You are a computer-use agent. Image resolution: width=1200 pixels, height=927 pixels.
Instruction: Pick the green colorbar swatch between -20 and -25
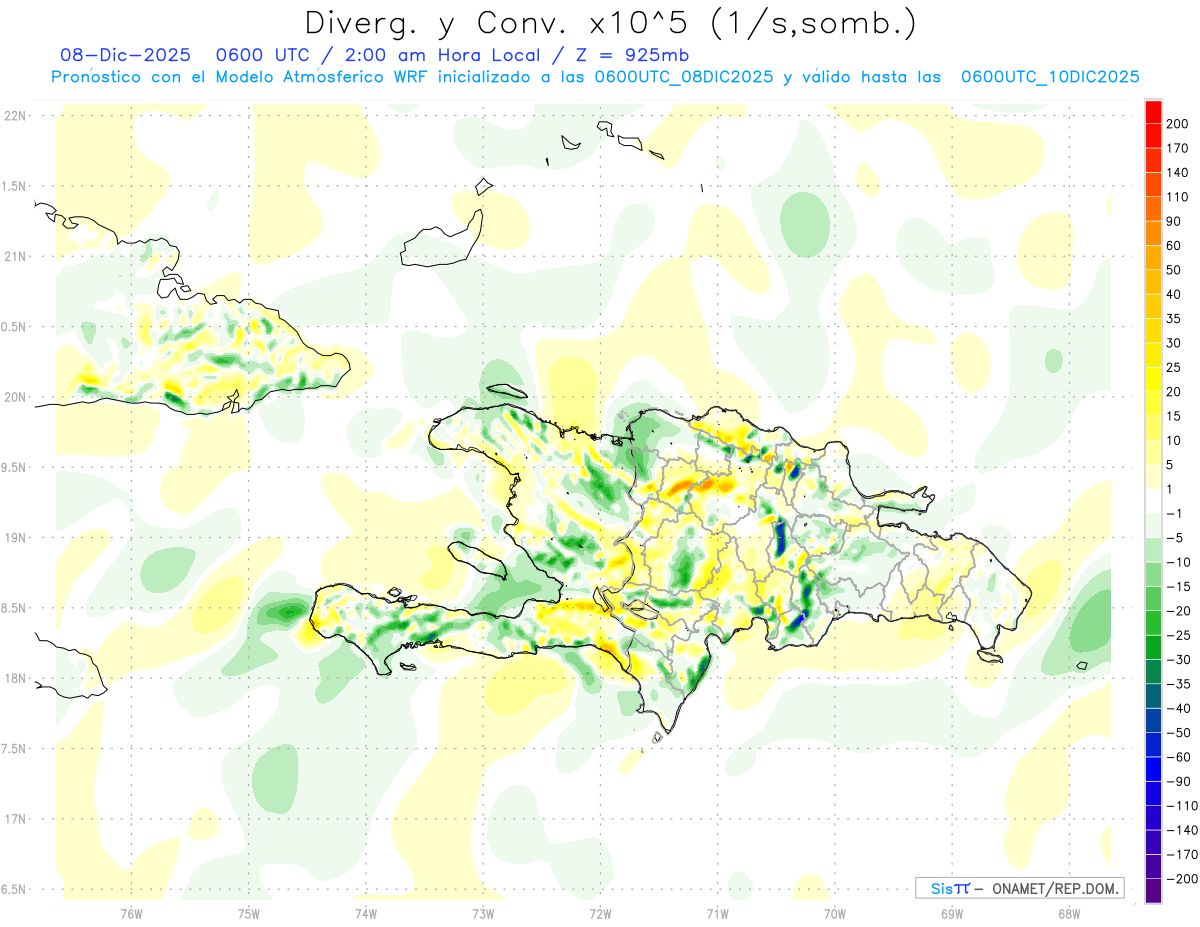pos(1154,624)
